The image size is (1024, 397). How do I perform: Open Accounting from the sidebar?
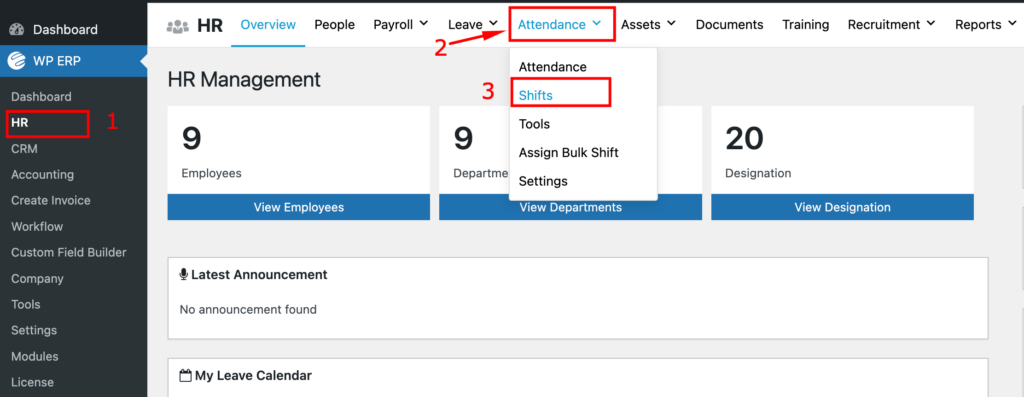(42, 175)
